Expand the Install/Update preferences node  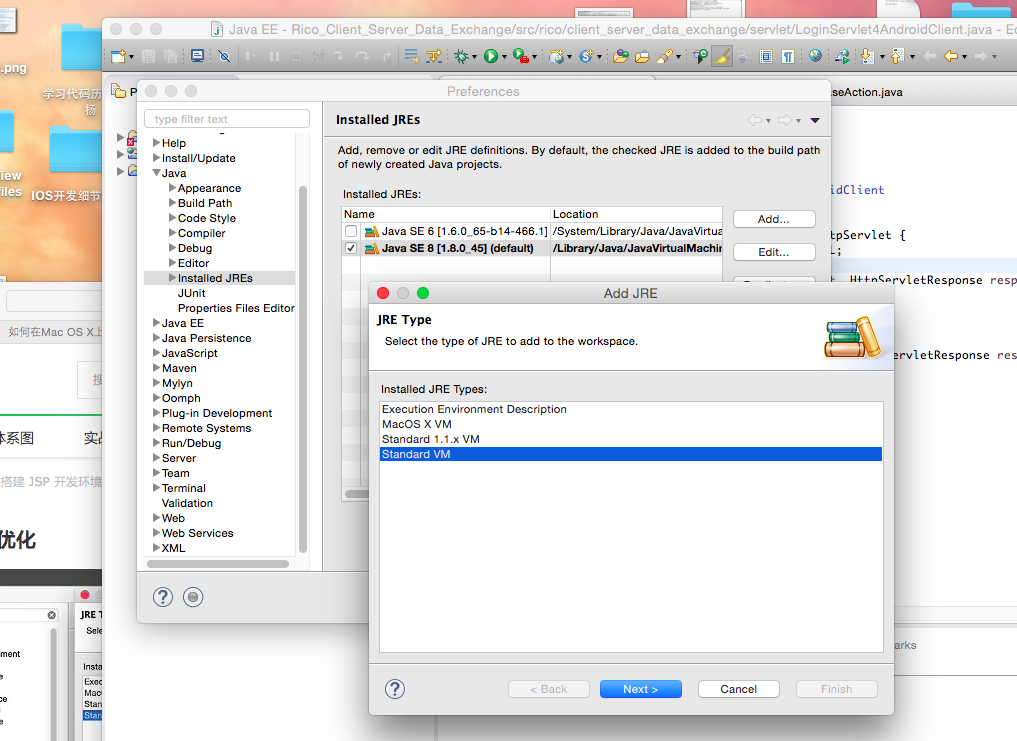pos(156,158)
